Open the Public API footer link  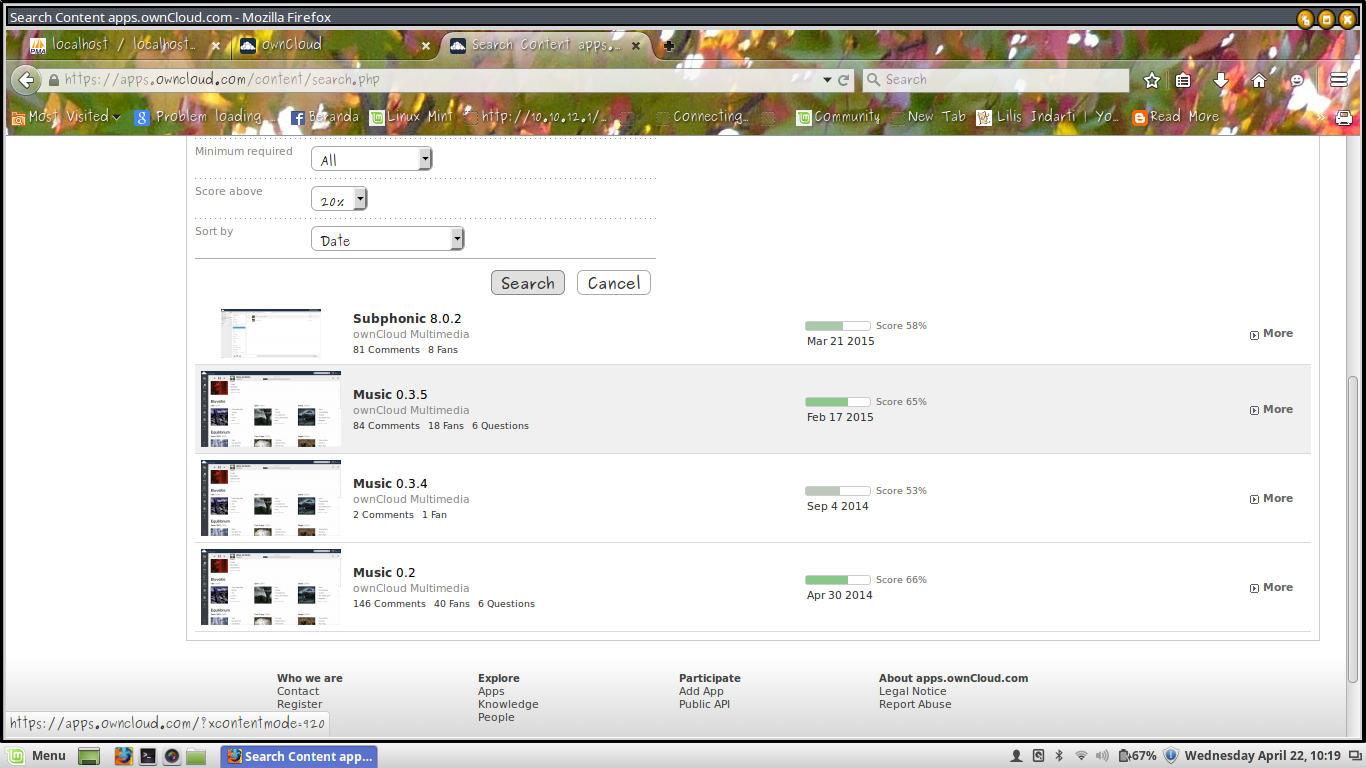[704, 704]
